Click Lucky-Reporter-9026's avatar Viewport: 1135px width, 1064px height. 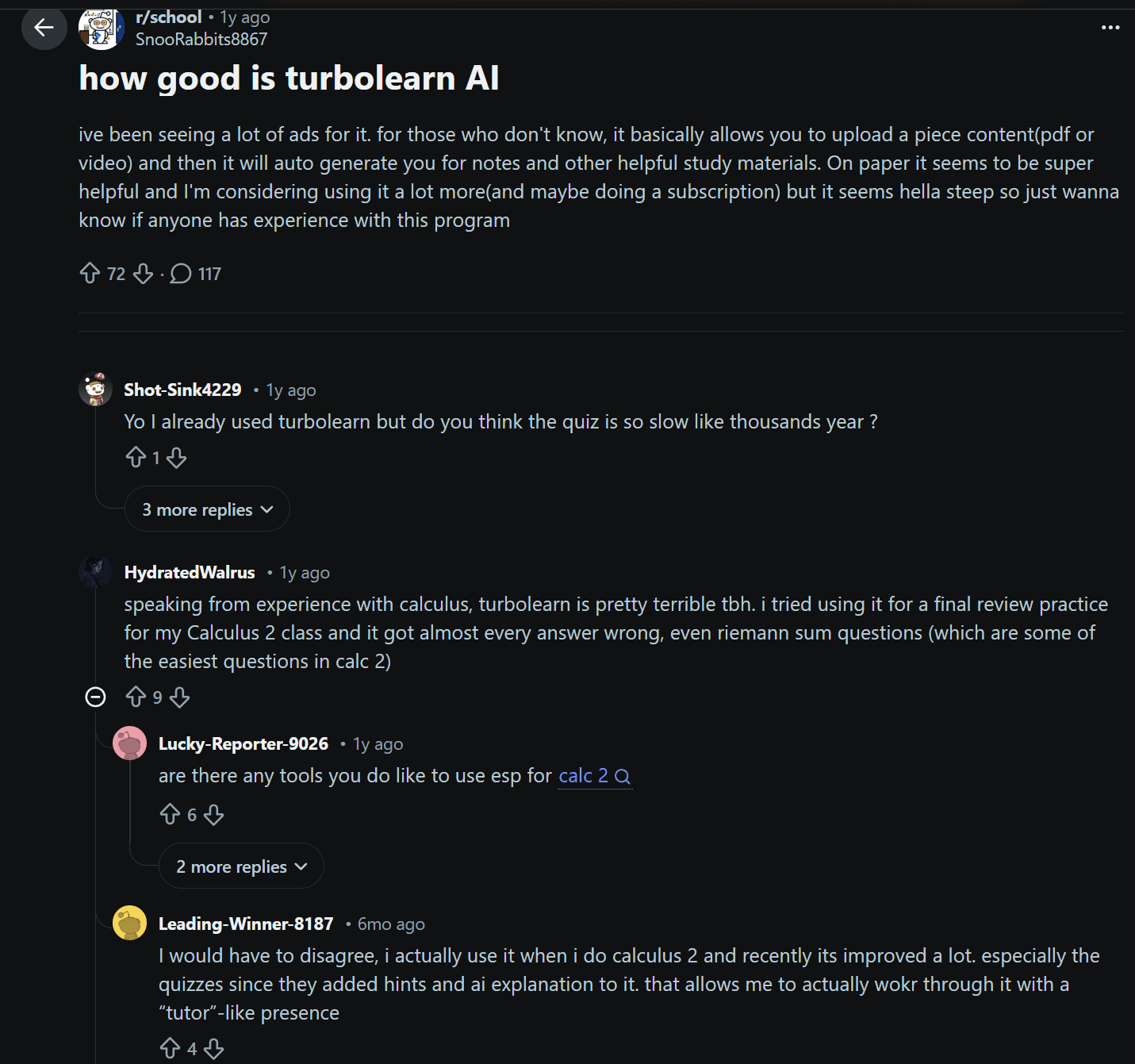click(130, 743)
